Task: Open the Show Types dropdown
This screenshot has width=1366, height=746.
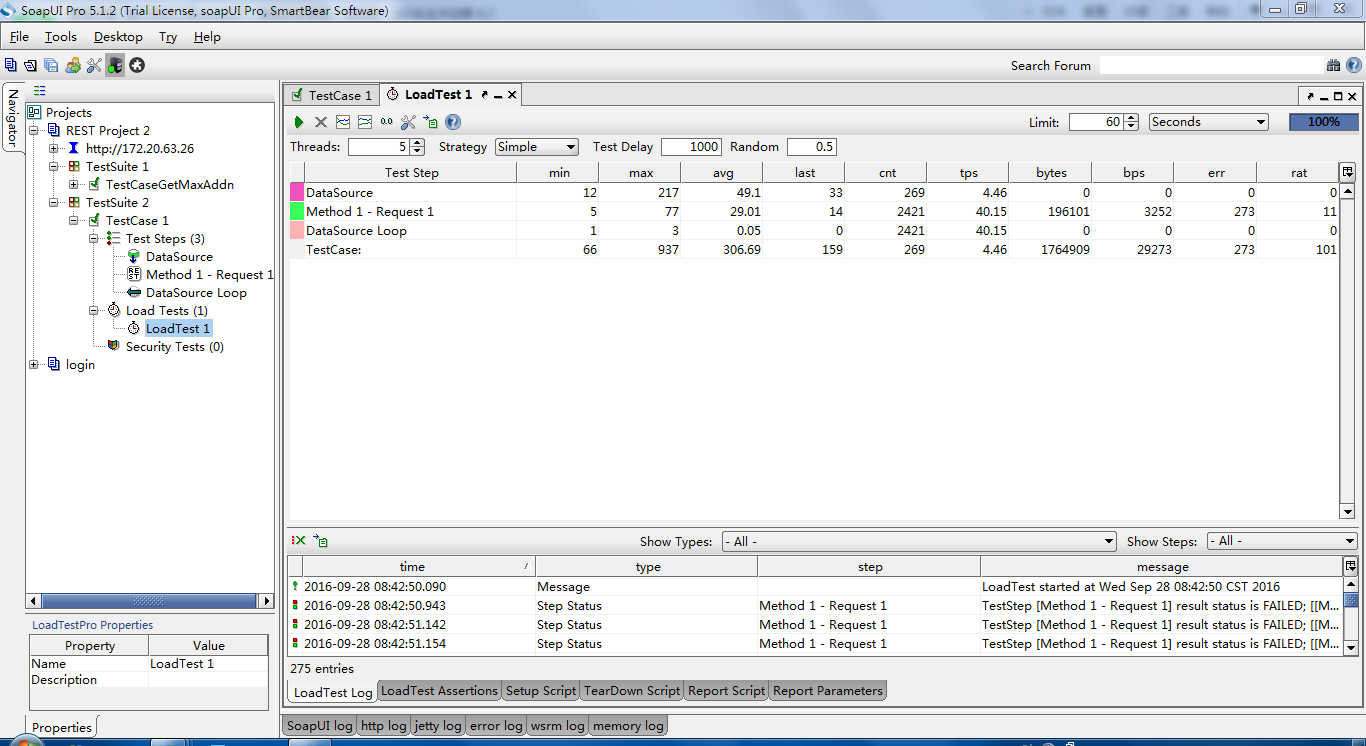Action: (919, 541)
